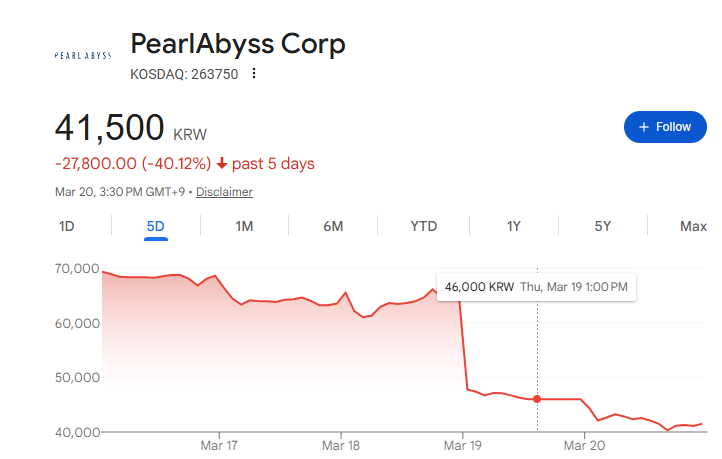Click the 46,000 KRW price tooltip
Screen dimensions: 722x459
pyautogui.click(x=537, y=286)
